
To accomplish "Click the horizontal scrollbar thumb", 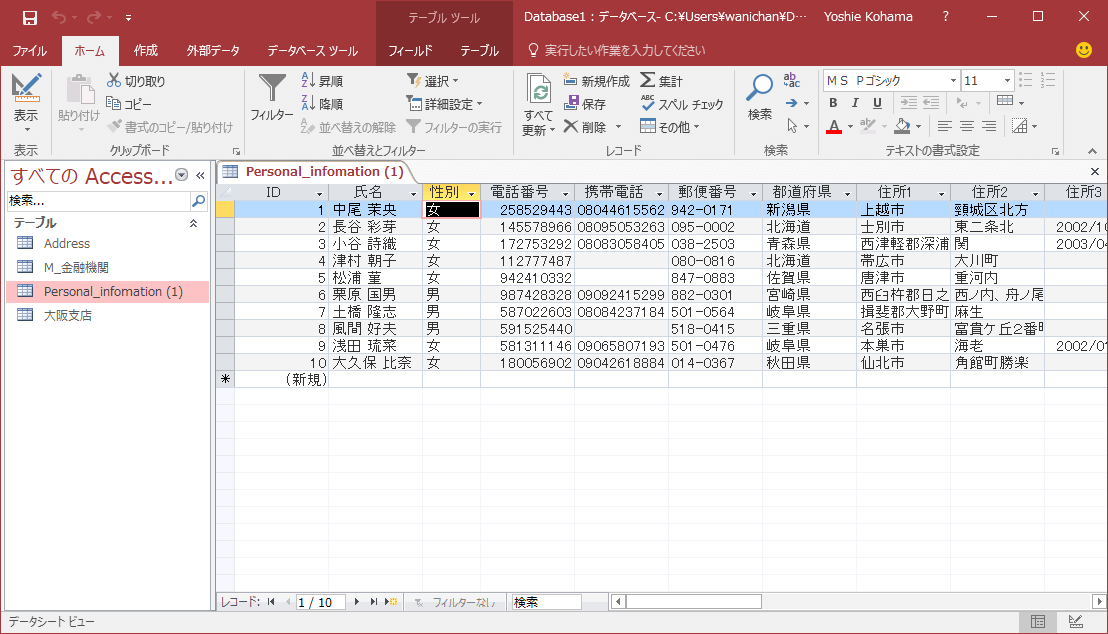I will (693, 602).
